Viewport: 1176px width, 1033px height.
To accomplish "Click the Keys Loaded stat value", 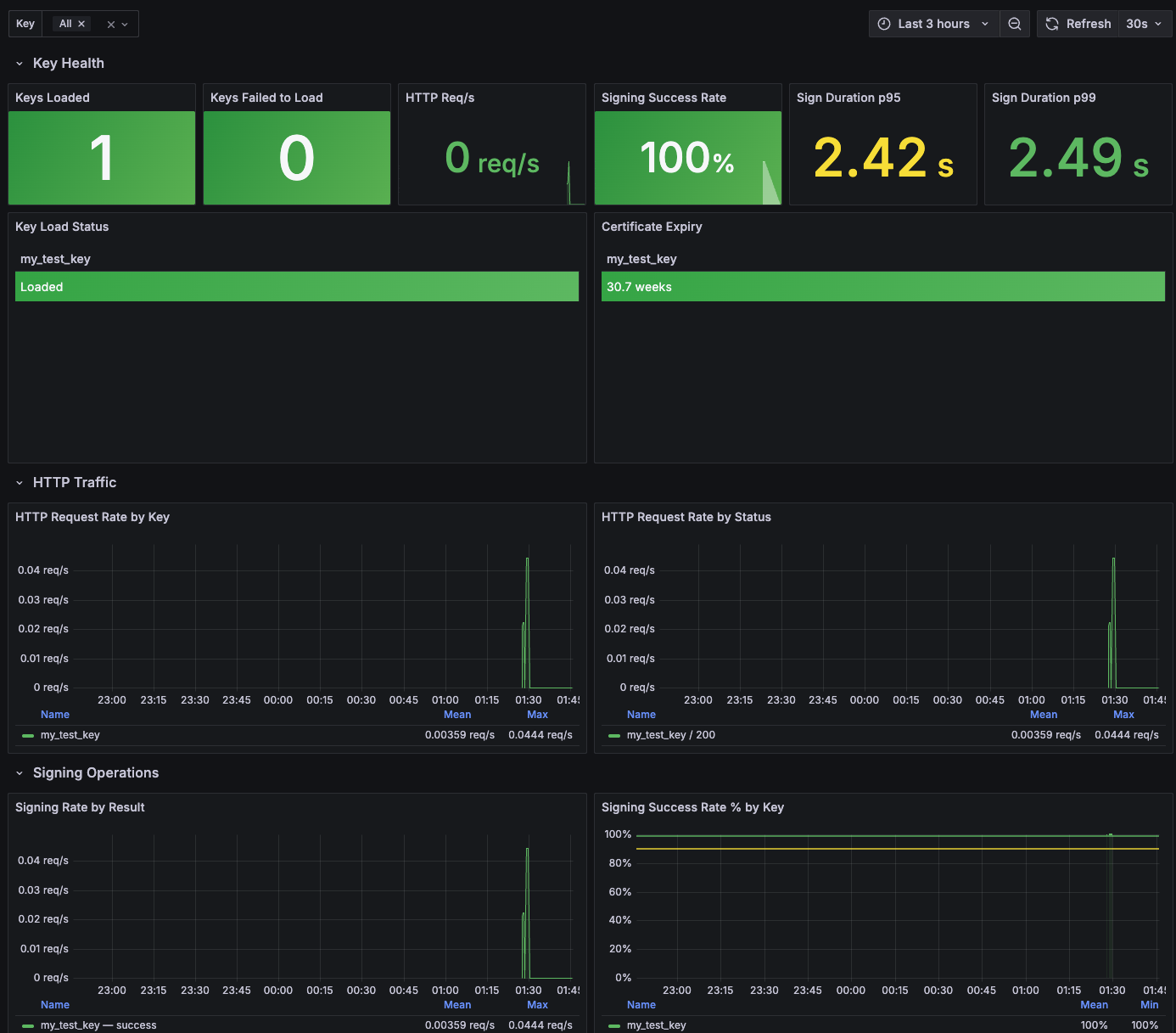I will point(102,158).
